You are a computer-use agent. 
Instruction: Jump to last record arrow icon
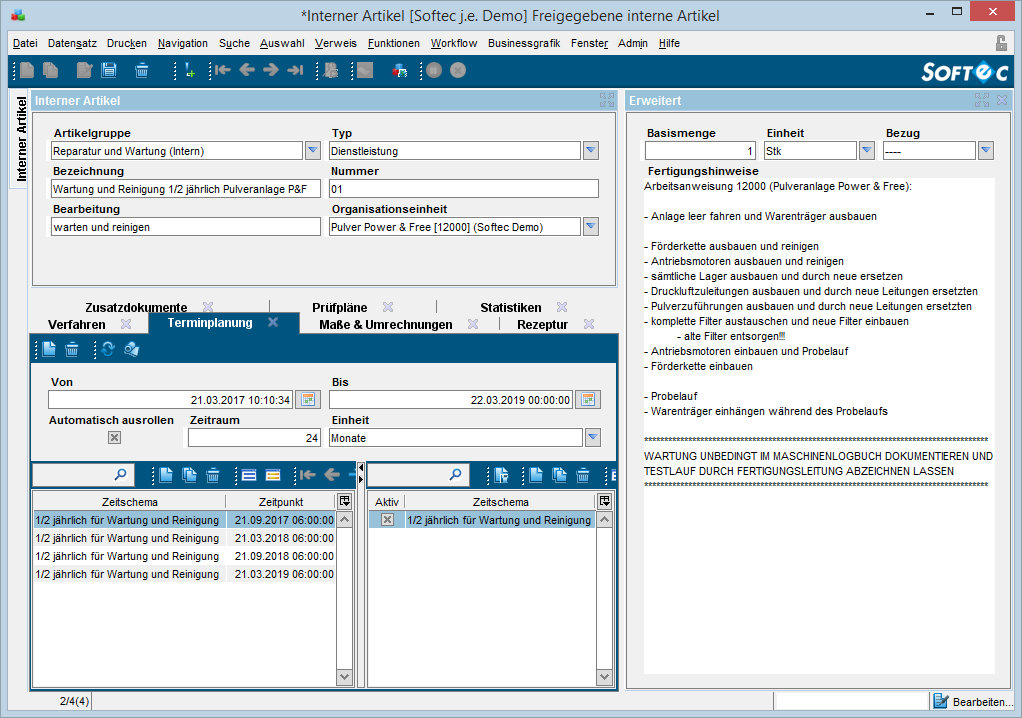[295, 70]
